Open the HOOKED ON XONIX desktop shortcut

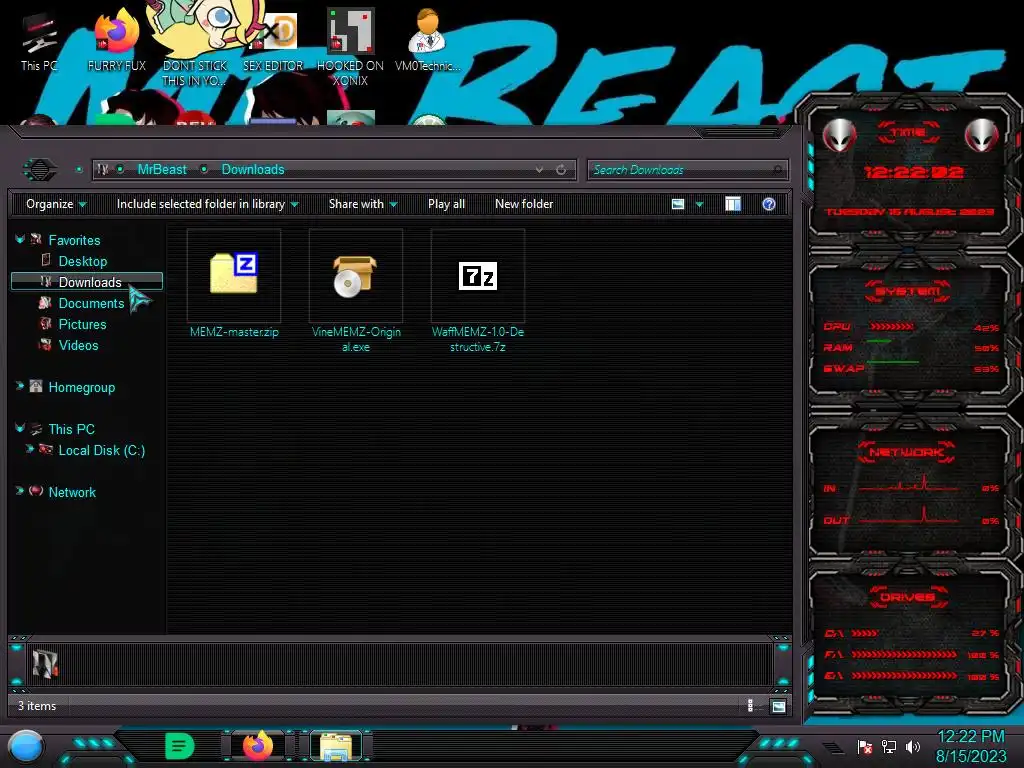350,47
